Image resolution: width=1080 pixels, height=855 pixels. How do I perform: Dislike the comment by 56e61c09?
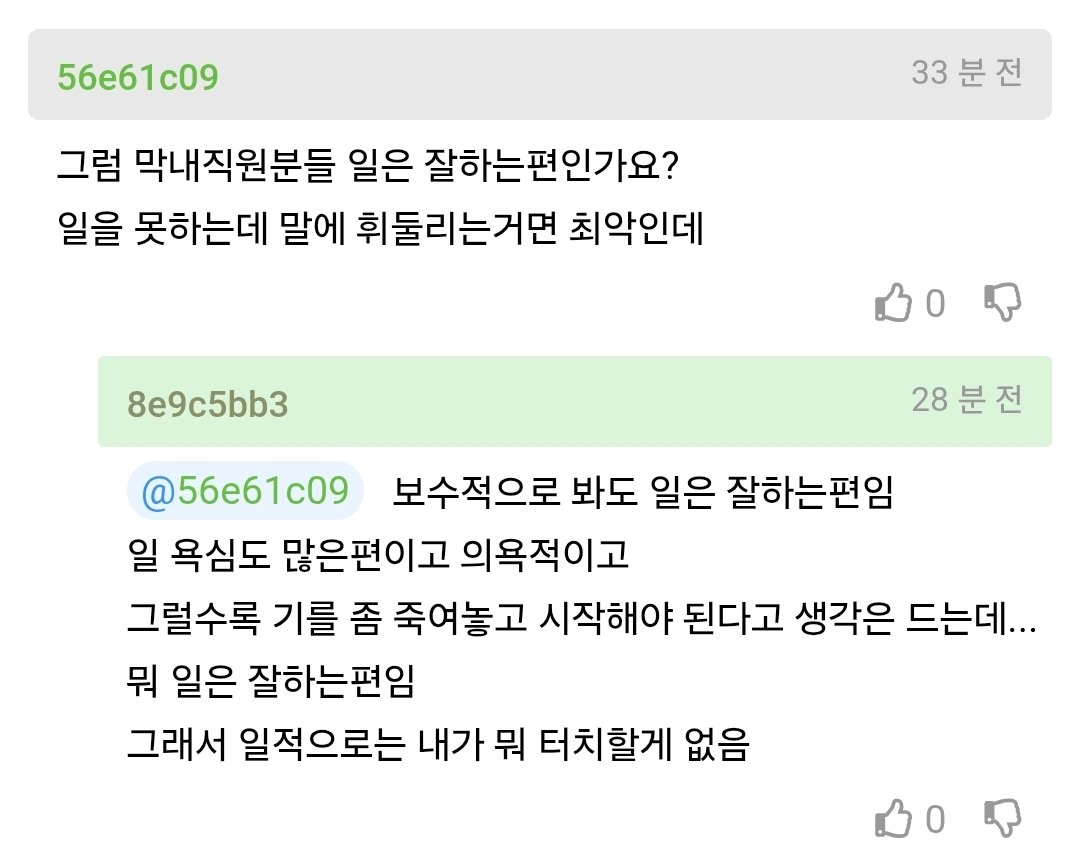[1003, 303]
